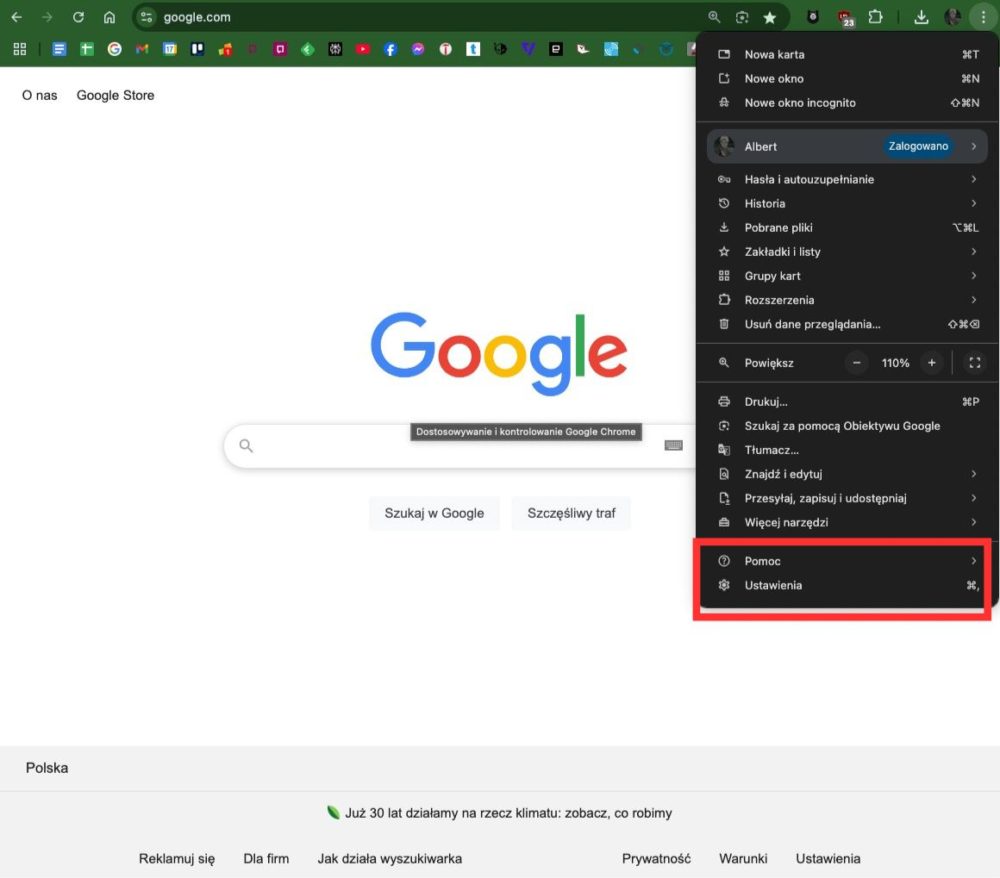The width and height of the screenshot is (1000, 878).
Task: Focus the Google search input field
Action: 459,446
